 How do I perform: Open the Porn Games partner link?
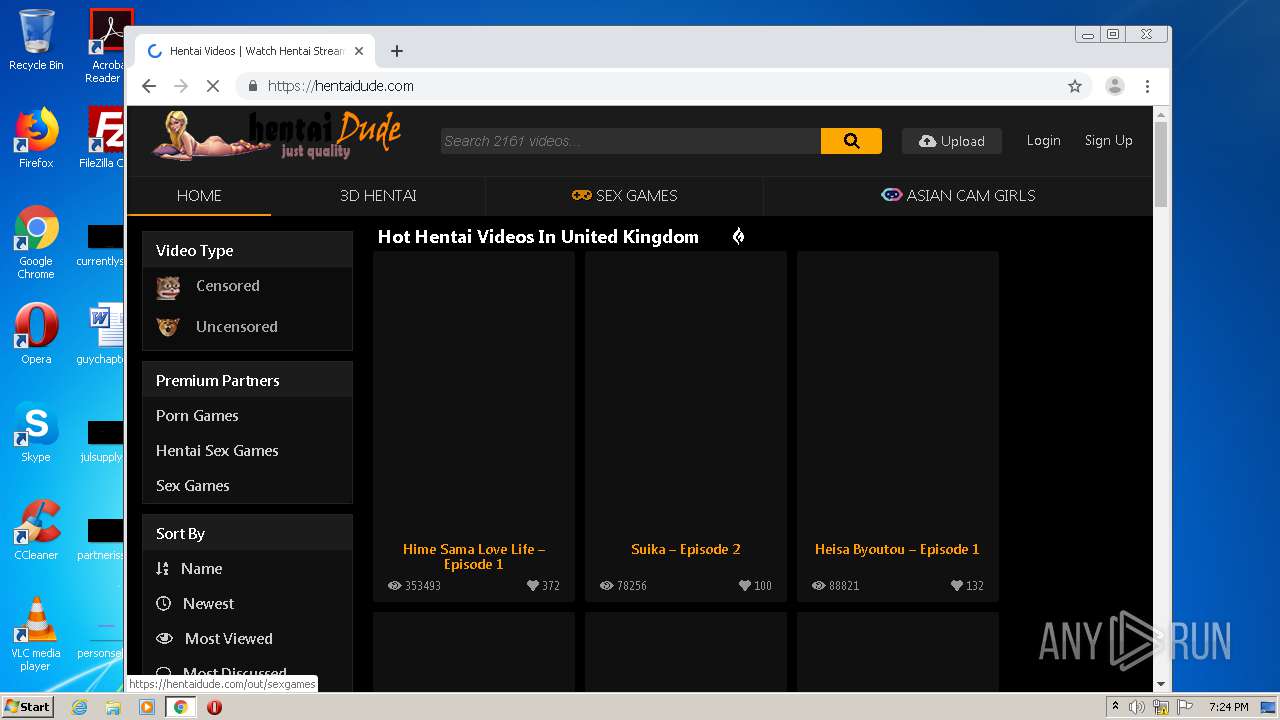coord(197,416)
